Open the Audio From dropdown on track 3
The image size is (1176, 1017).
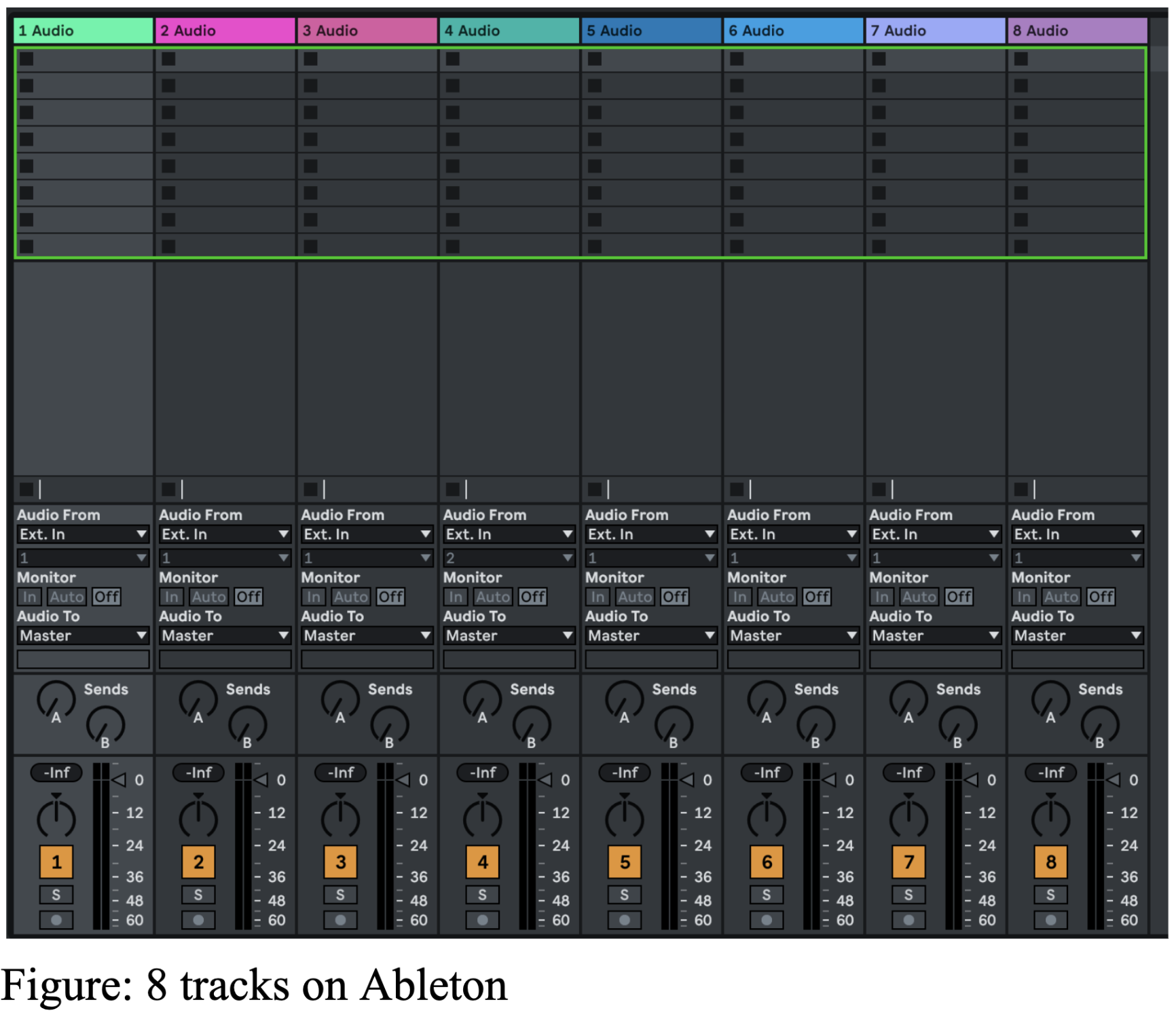tap(367, 534)
